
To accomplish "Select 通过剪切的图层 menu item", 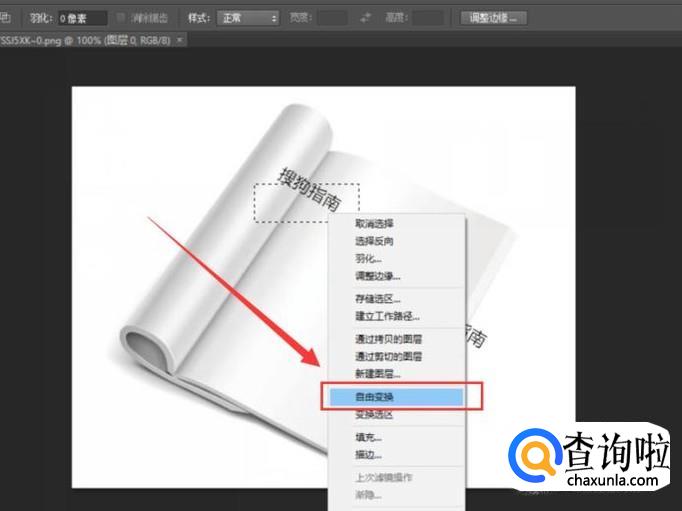I will pos(388,357).
